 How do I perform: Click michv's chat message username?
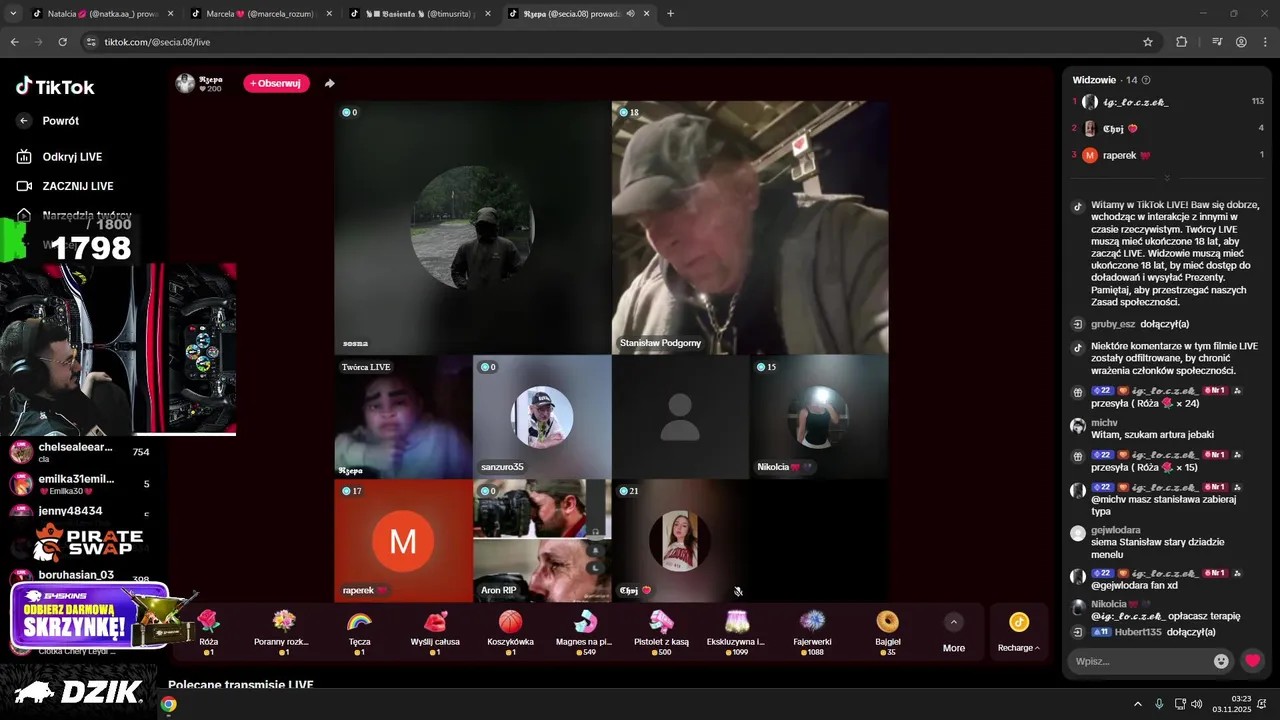(x=1104, y=423)
